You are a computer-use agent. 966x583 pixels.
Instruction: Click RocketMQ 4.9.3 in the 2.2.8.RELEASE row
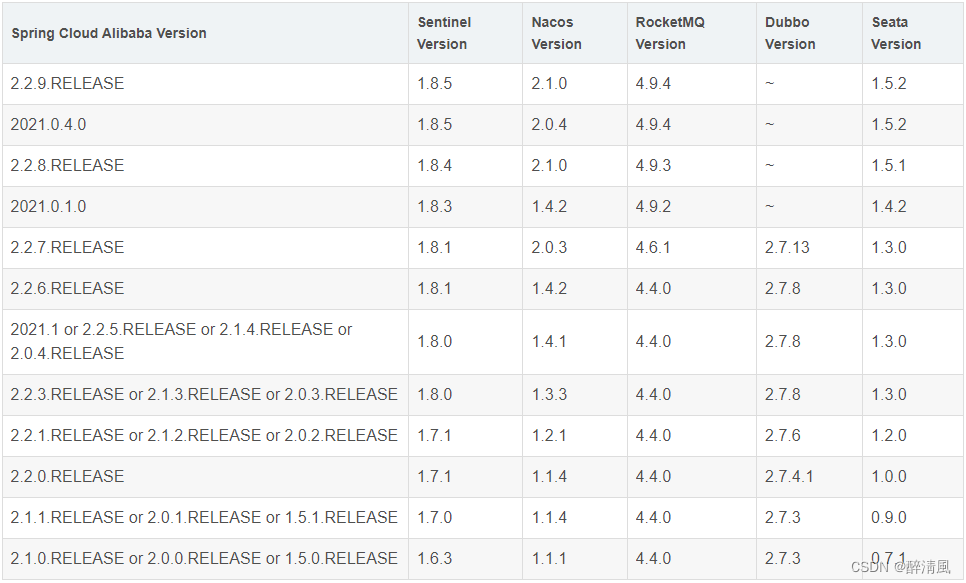(x=653, y=165)
